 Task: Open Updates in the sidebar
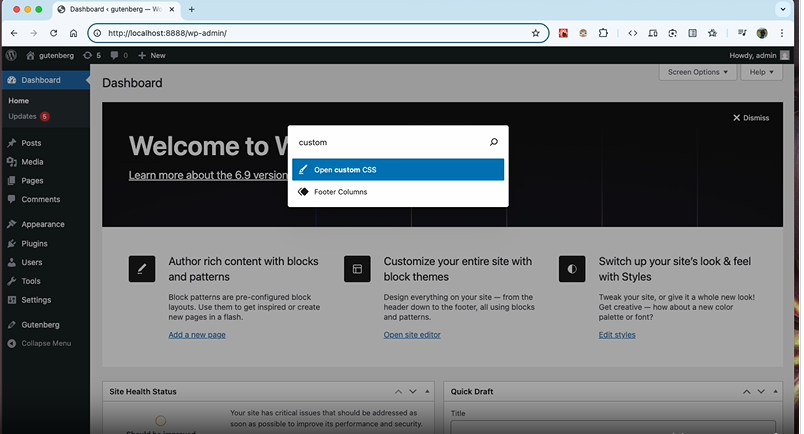[28, 116]
